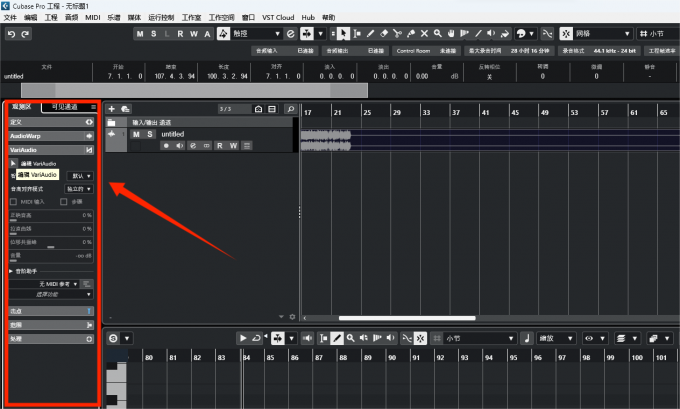The height and width of the screenshot is (409, 680).
Task: Select the Object Selection arrow tool
Action: pos(343,33)
